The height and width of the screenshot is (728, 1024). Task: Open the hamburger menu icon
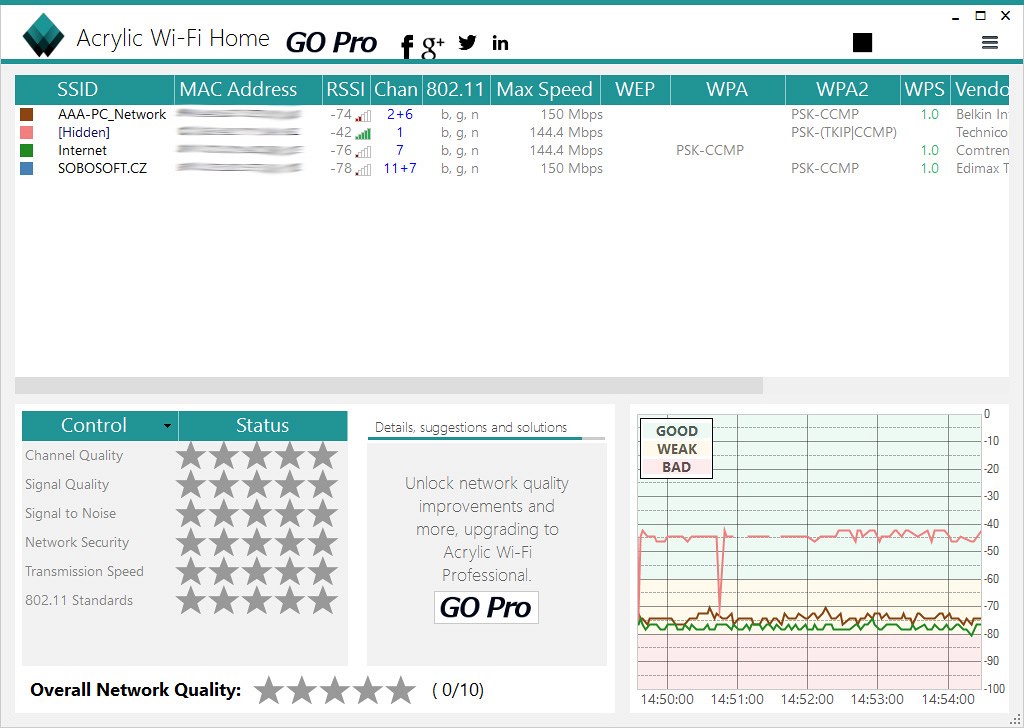point(990,42)
